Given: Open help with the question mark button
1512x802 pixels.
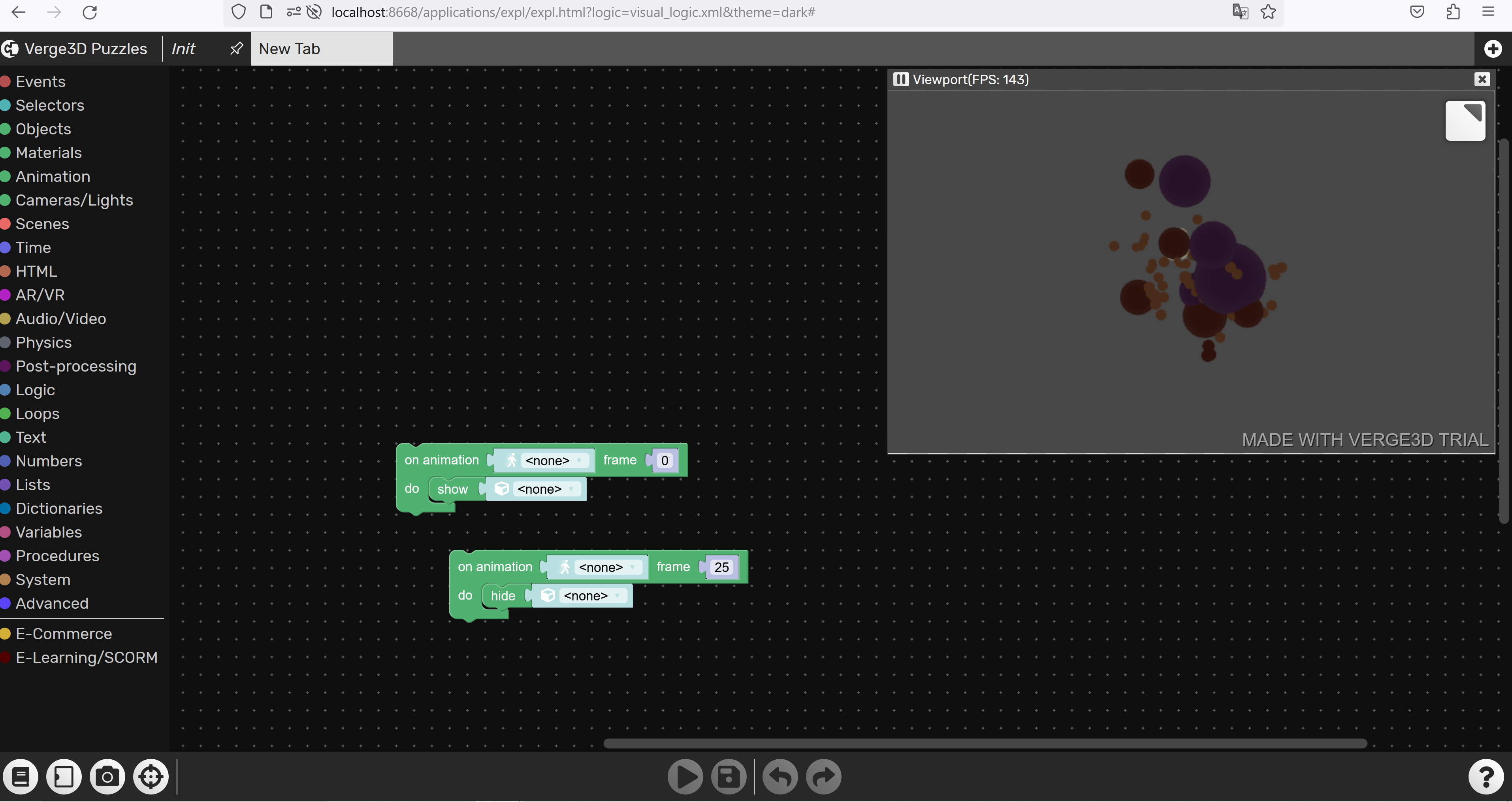Looking at the screenshot, I should (1486, 777).
